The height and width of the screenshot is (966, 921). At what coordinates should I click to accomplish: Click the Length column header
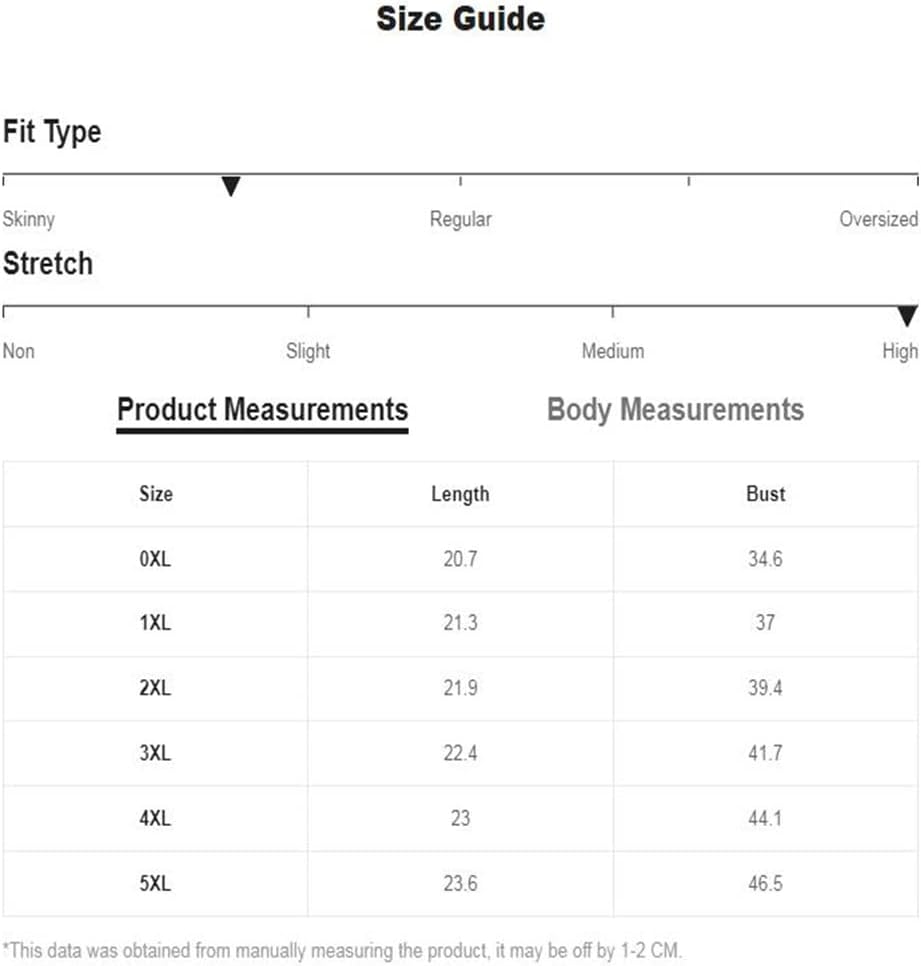coord(460,495)
